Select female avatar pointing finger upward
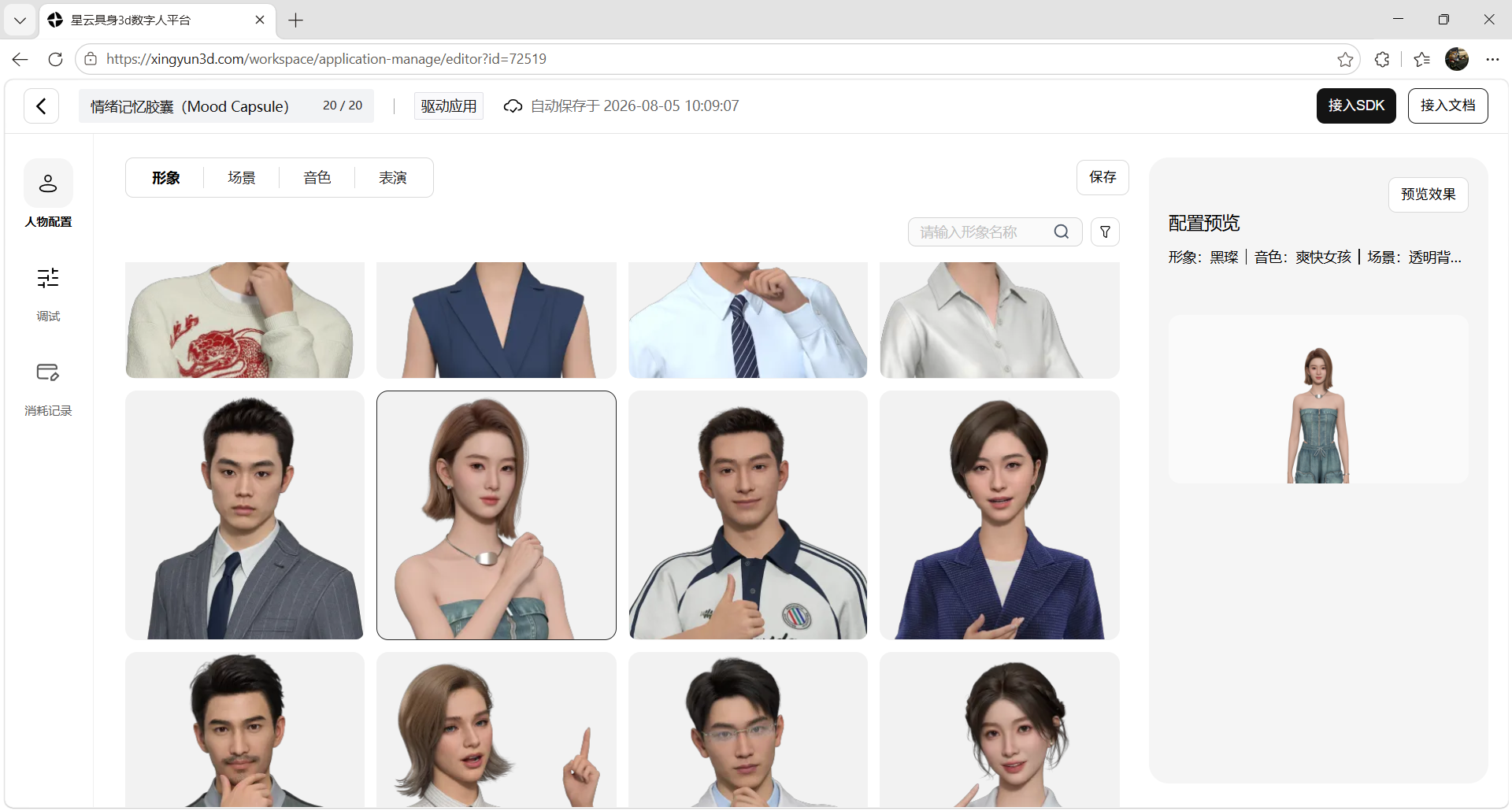Screen dimensions: 1512x811 coord(496,729)
